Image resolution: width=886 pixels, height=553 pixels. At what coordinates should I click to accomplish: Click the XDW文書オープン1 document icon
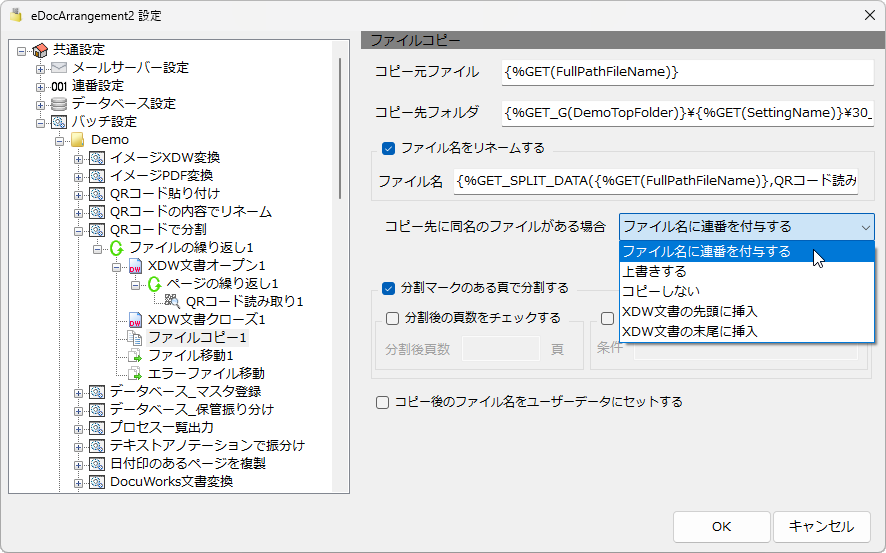coord(135,266)
